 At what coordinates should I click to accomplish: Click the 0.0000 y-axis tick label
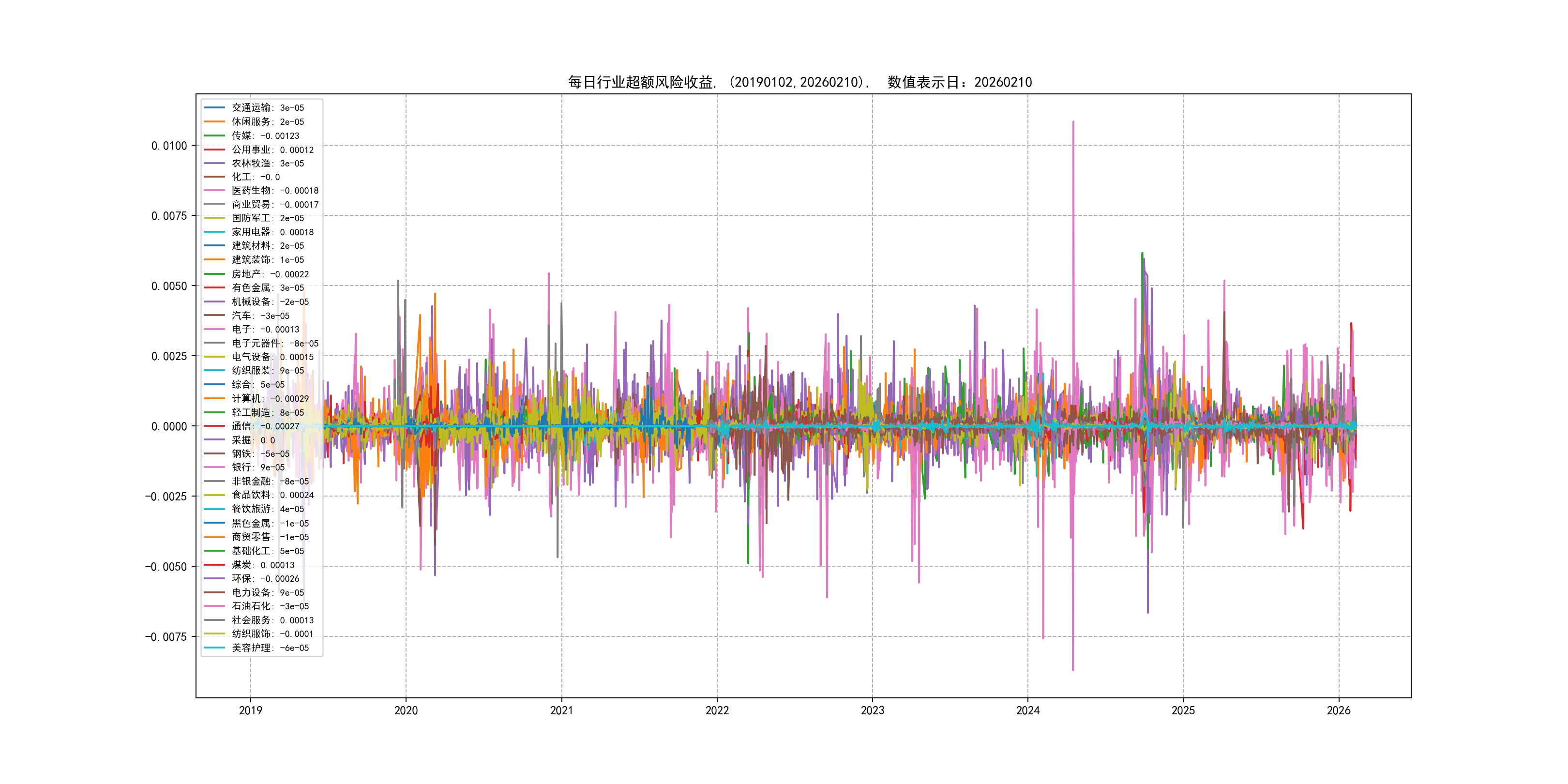click(168, 426)
